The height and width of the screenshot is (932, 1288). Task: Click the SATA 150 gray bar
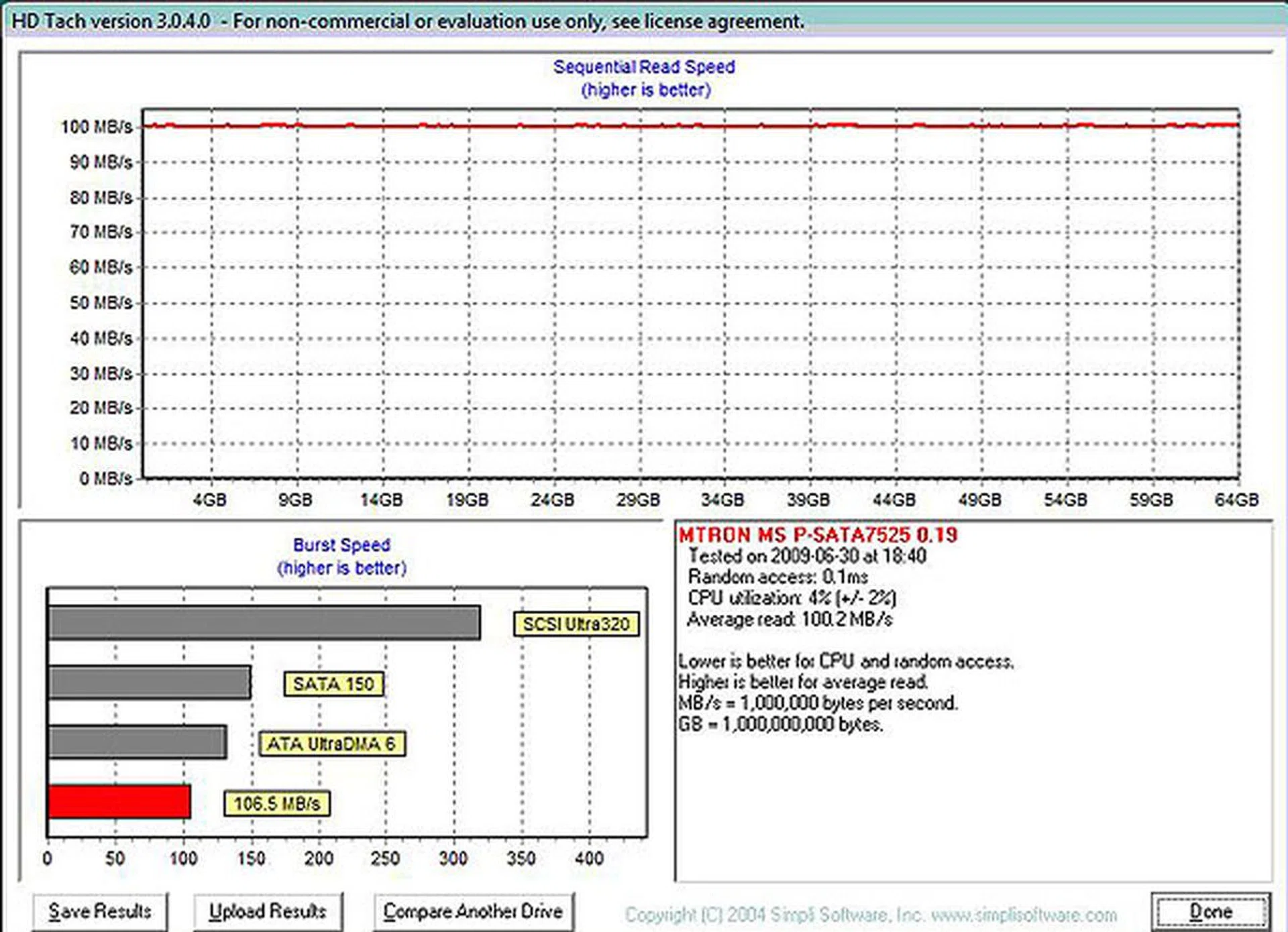click(150, 683)
